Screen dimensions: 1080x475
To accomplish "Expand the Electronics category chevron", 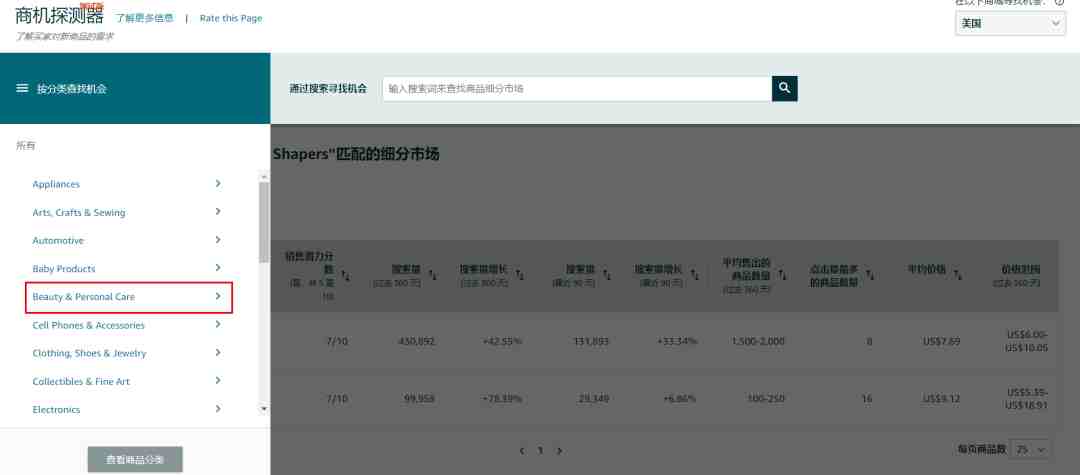I will 218,409.
